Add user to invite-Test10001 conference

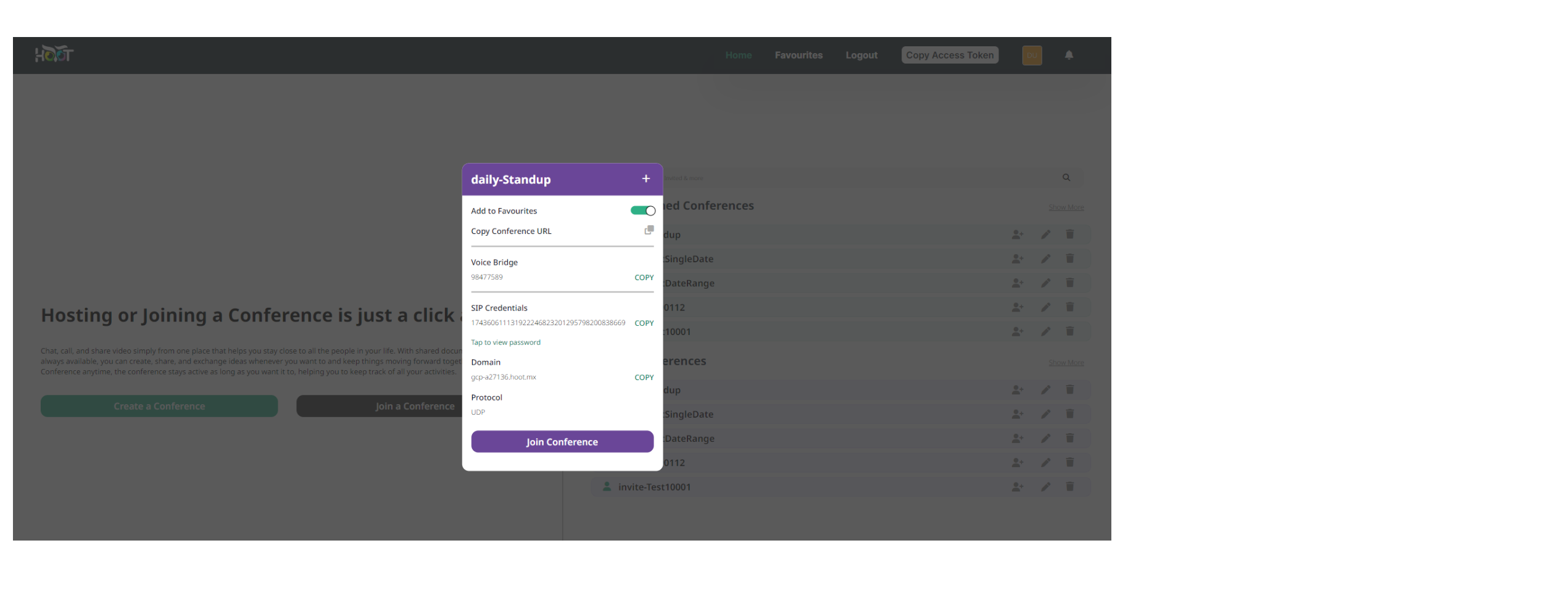1018,487
